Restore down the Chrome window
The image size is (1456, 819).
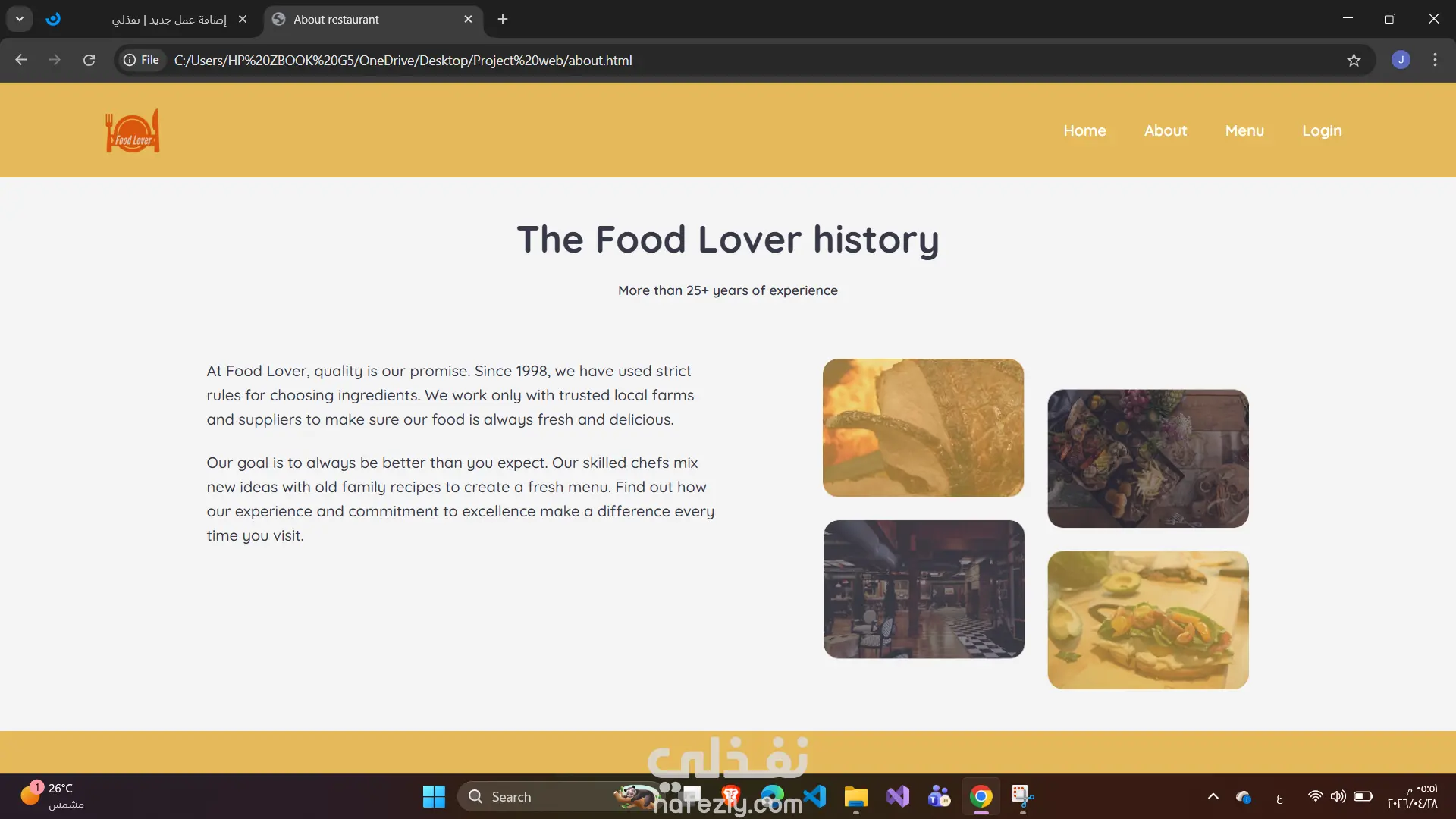pyautogui.click(x=1390, y=19)
